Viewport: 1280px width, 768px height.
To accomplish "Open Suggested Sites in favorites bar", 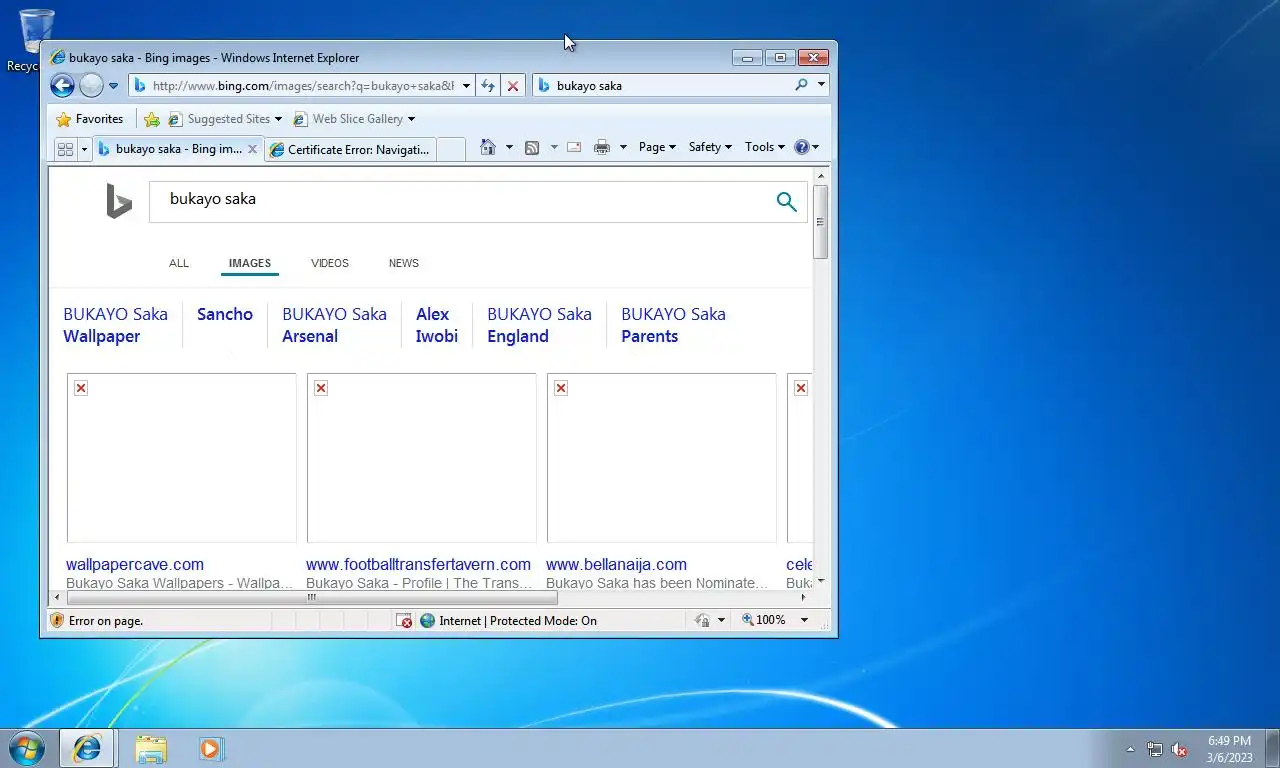I will pos(225,119).
